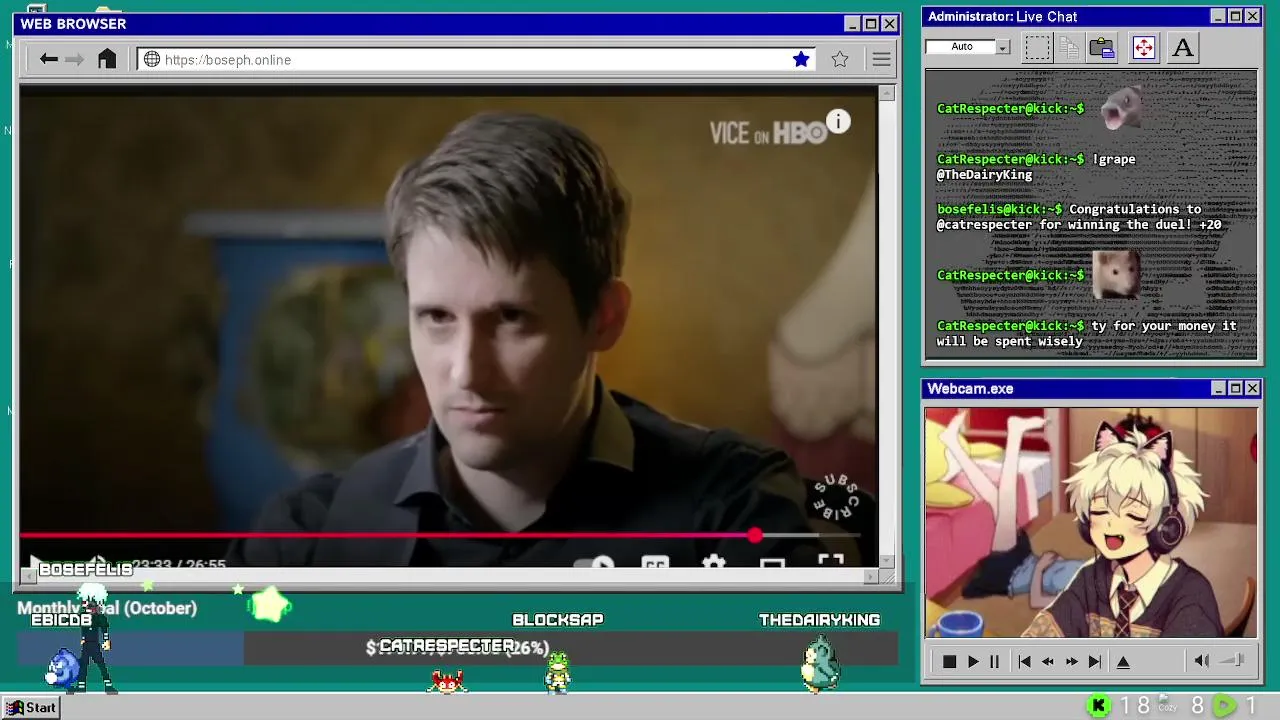
Task: Click the outlined favorites star icon
Action: click(840, 60)
